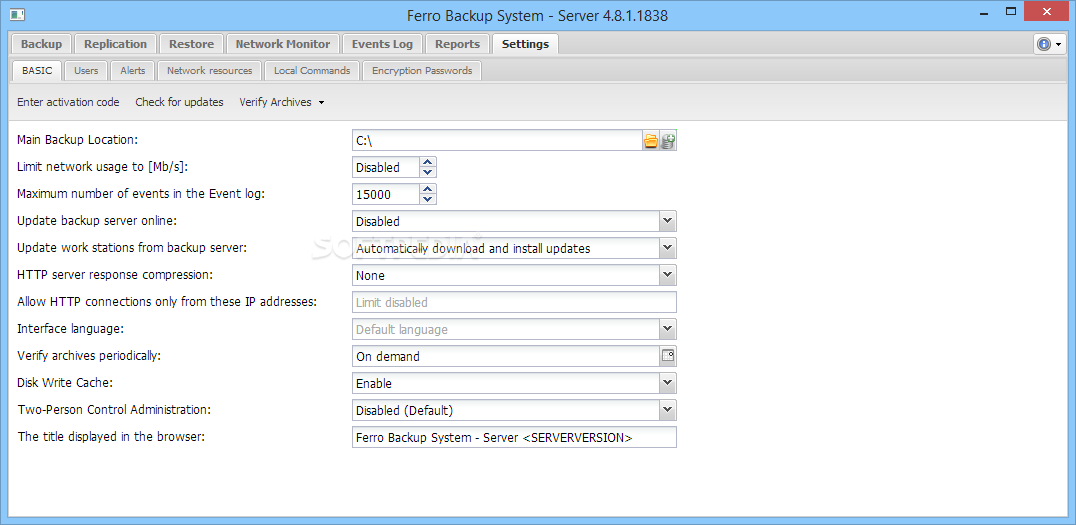Click the Event log maximum events field

point(386,194)
